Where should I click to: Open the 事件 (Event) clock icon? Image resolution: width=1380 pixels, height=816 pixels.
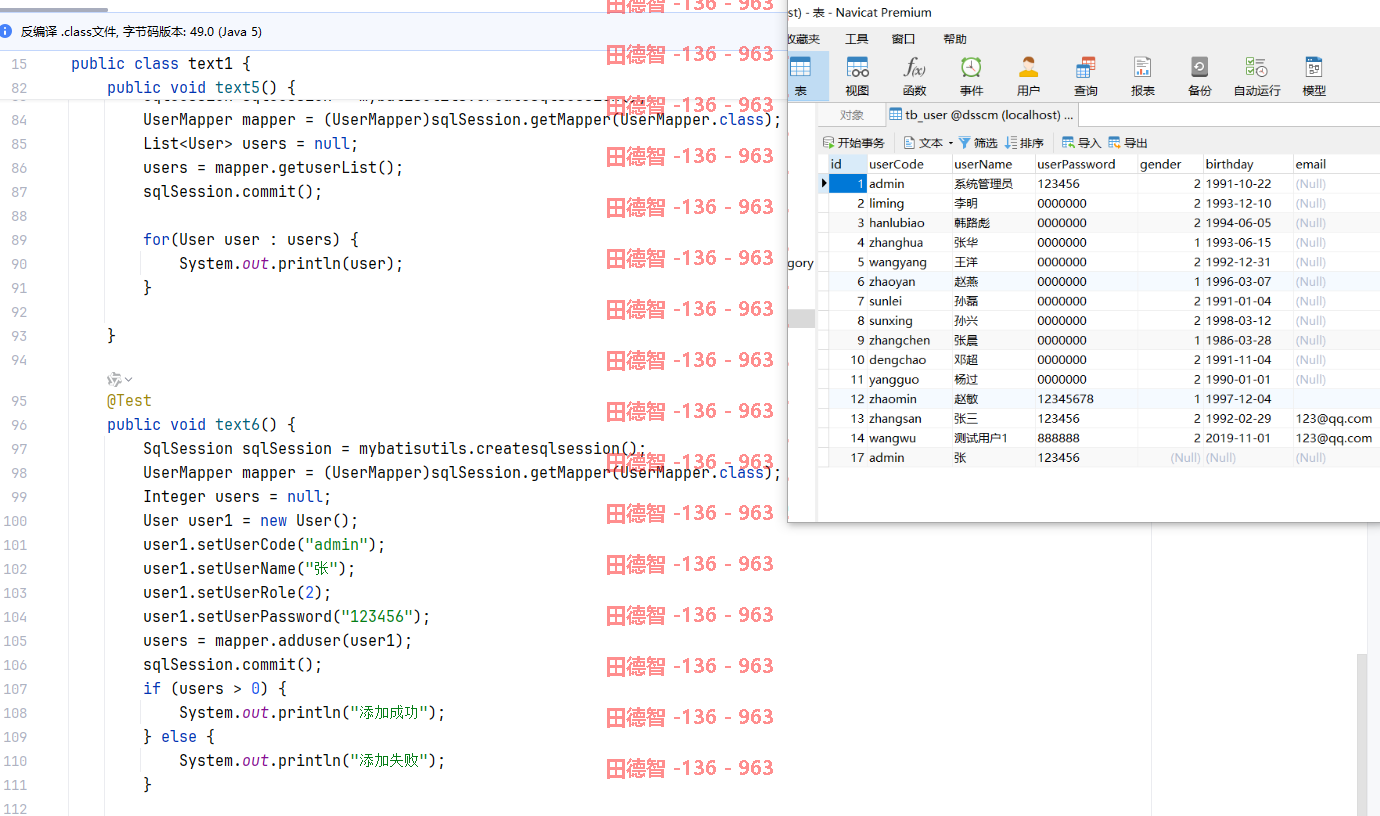[971, 76]
